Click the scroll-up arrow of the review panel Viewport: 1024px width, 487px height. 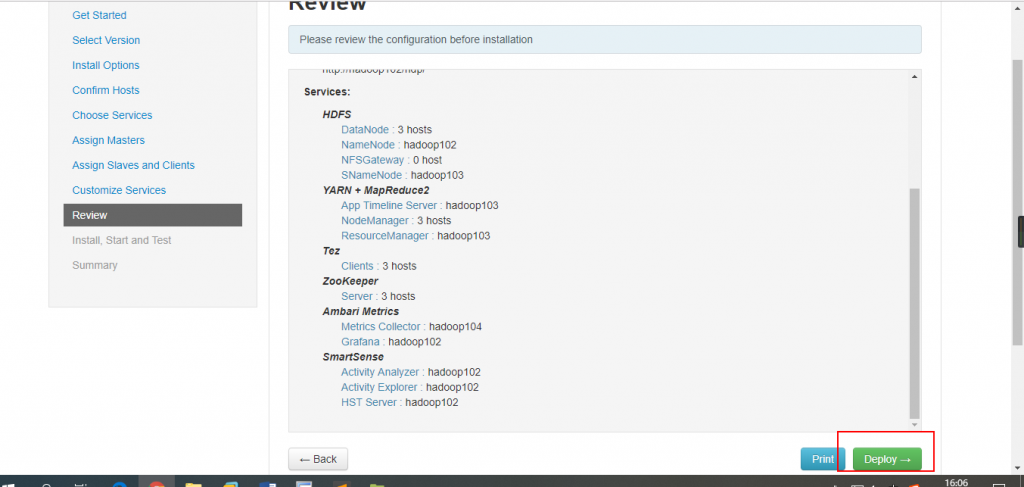coord(914,77)
